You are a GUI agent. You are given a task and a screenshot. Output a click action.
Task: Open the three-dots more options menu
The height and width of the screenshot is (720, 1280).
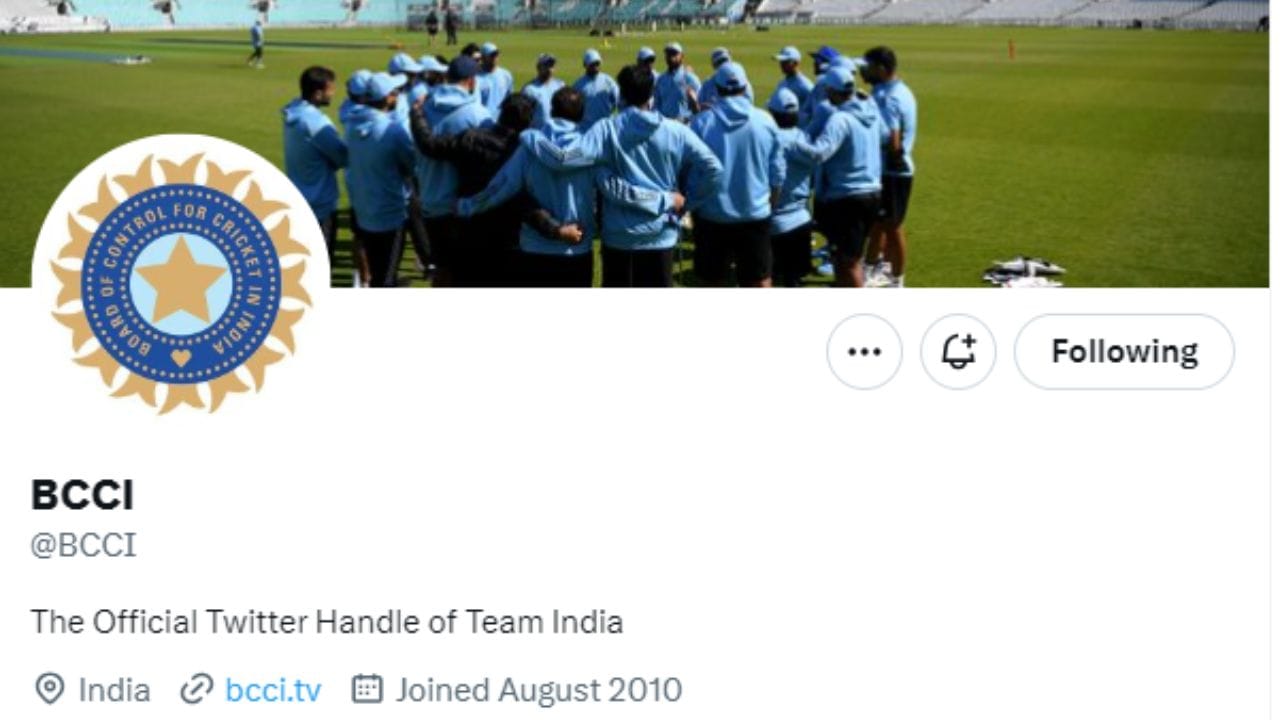click(864, 352)
